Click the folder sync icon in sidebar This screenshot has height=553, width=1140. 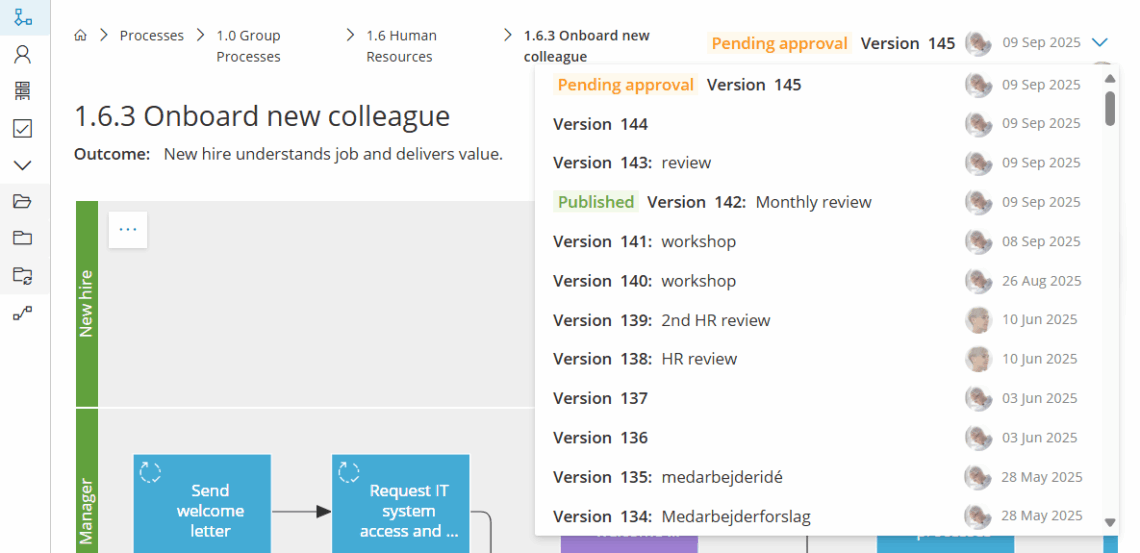(x=22, y=275)
